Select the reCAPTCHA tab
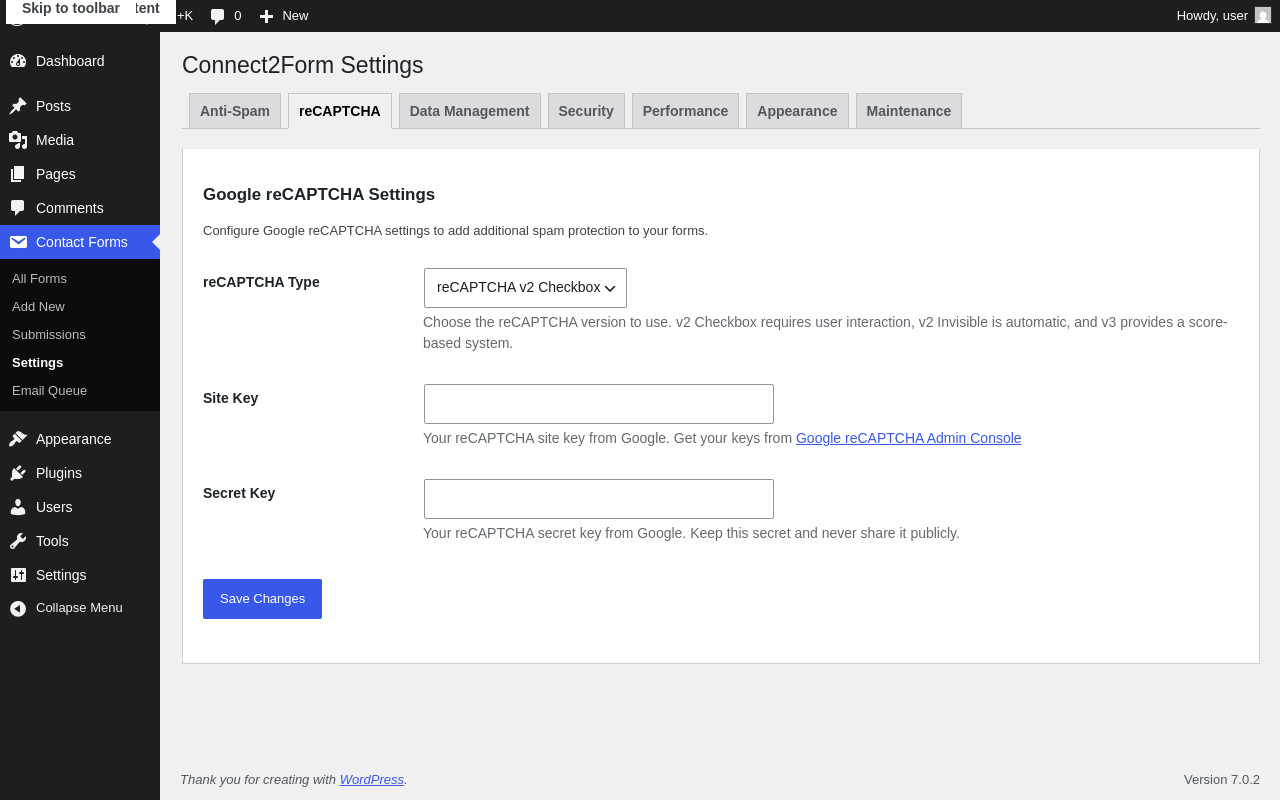The image size is (1280, 800). click(340, 111)
